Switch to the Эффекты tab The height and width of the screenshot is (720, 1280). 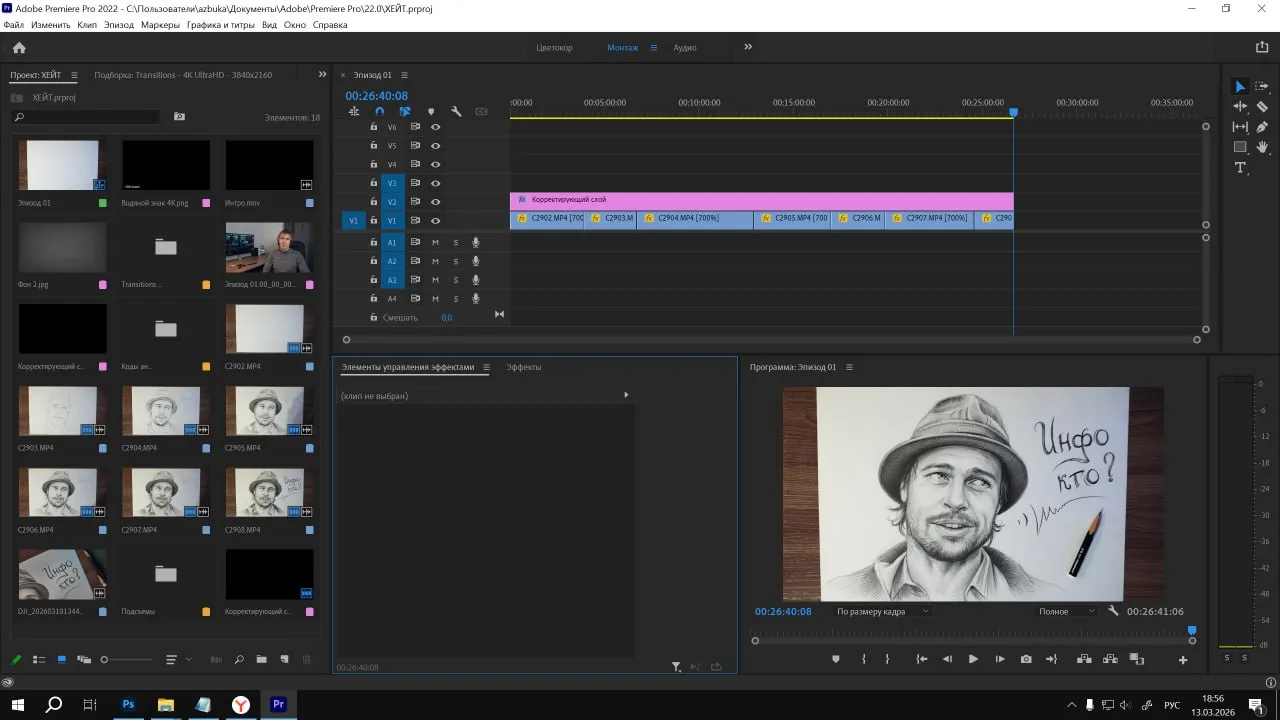(524, 367)
